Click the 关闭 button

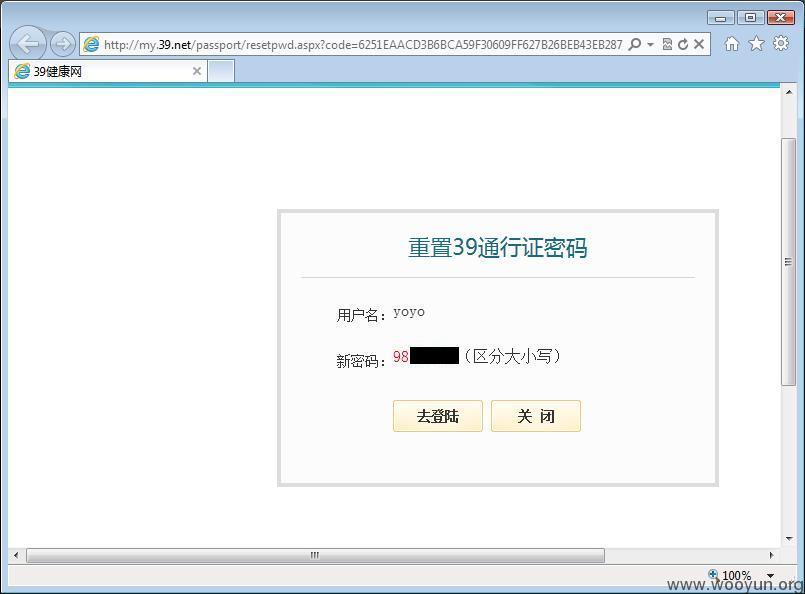click(x=535, y=416)
